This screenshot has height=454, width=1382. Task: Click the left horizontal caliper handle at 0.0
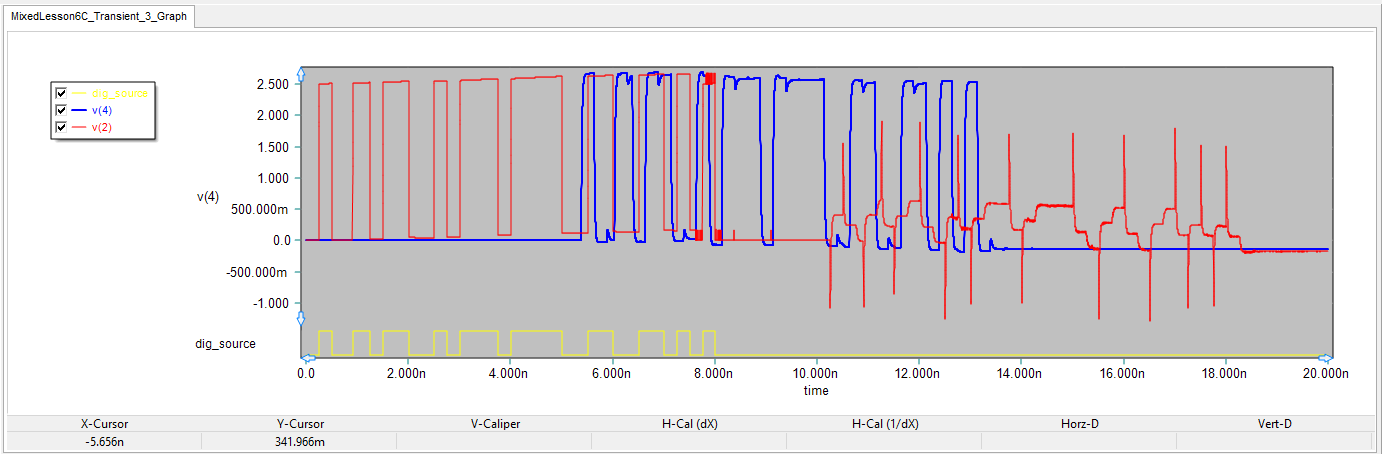coord(309,357)
